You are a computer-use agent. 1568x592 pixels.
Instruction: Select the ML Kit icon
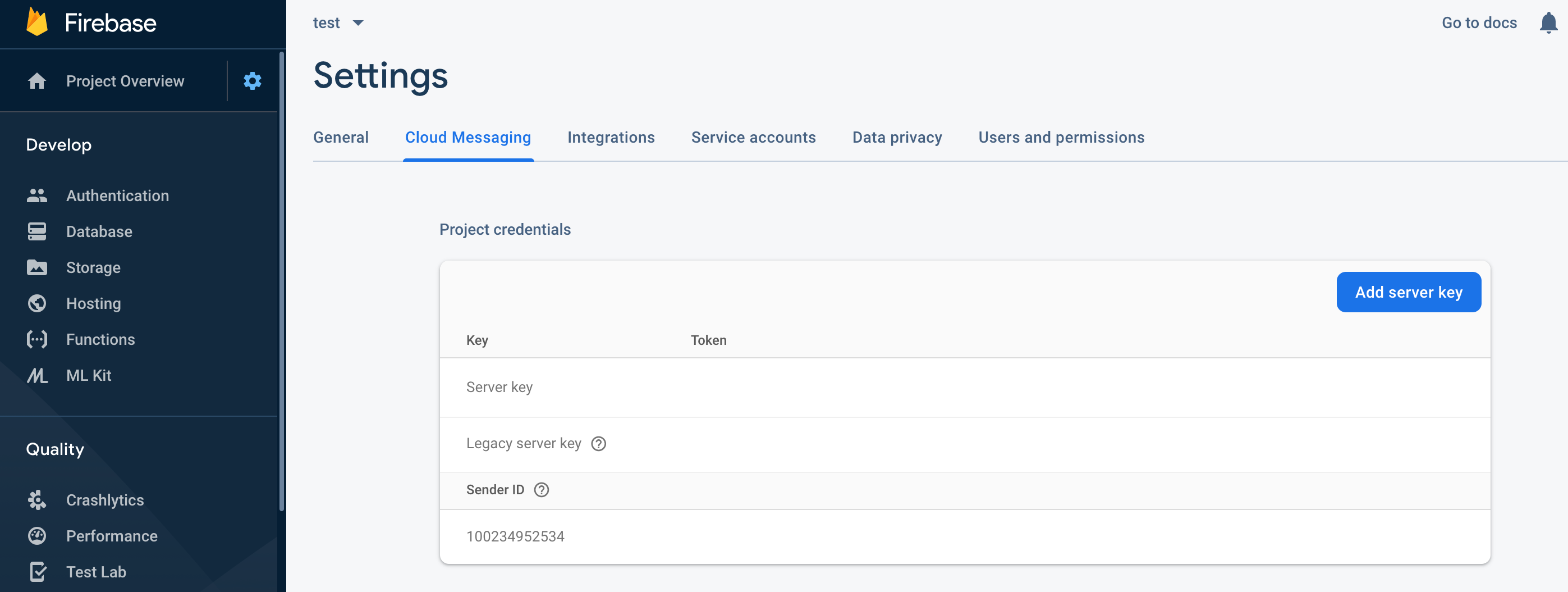coord(36,375)
